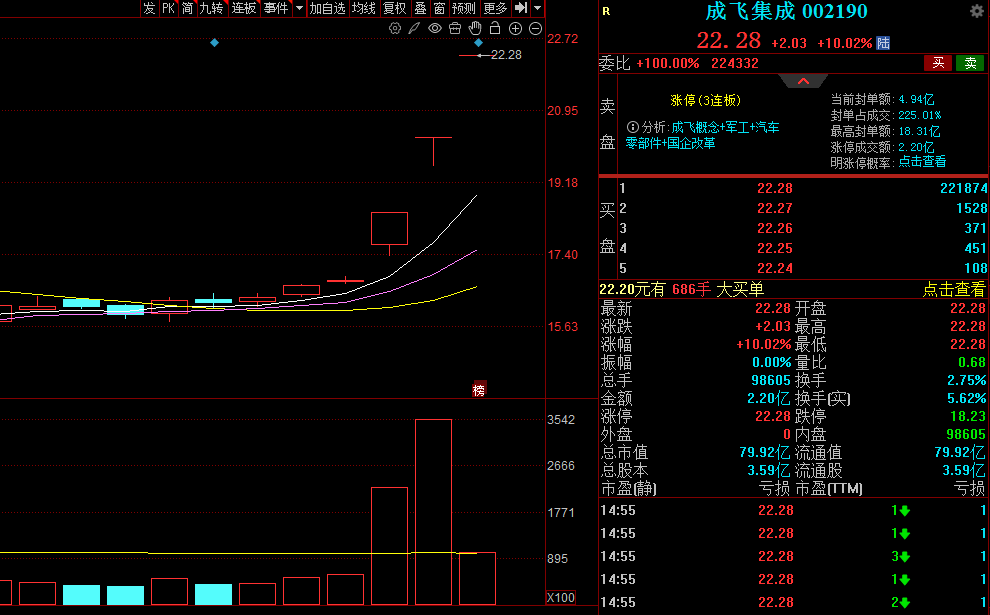Viewport: 990px width, 615px height.
Task: Open the toolbox briefcase icon
Action: click(x=455, y=28)
